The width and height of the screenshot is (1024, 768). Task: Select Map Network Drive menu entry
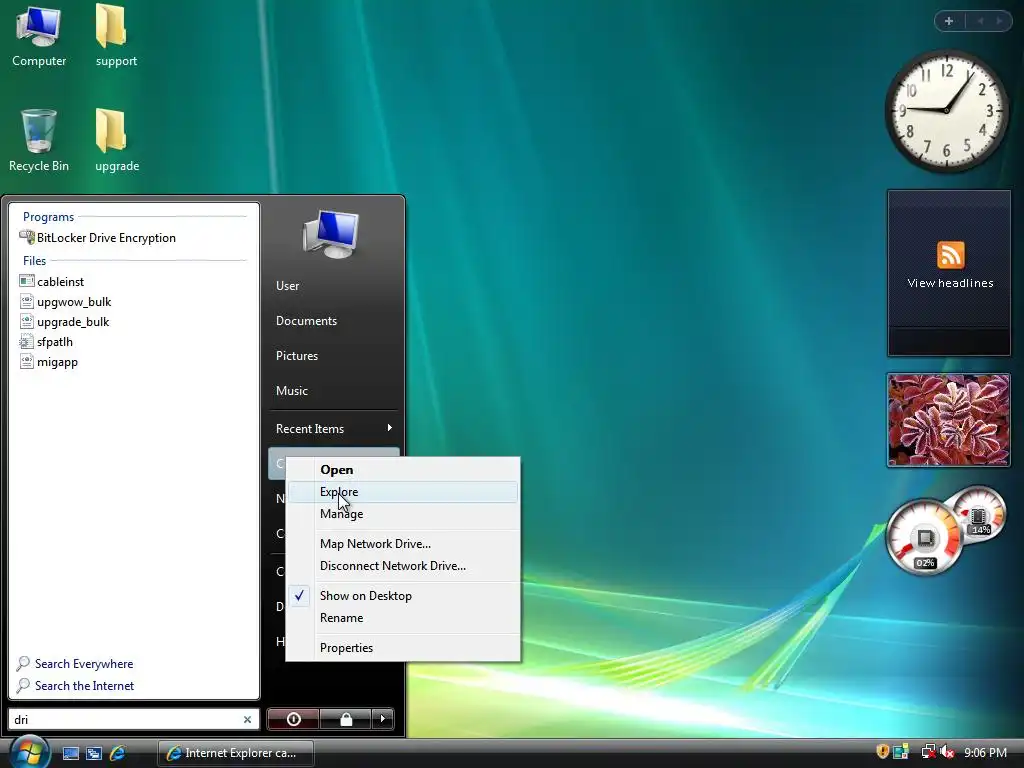403,543
